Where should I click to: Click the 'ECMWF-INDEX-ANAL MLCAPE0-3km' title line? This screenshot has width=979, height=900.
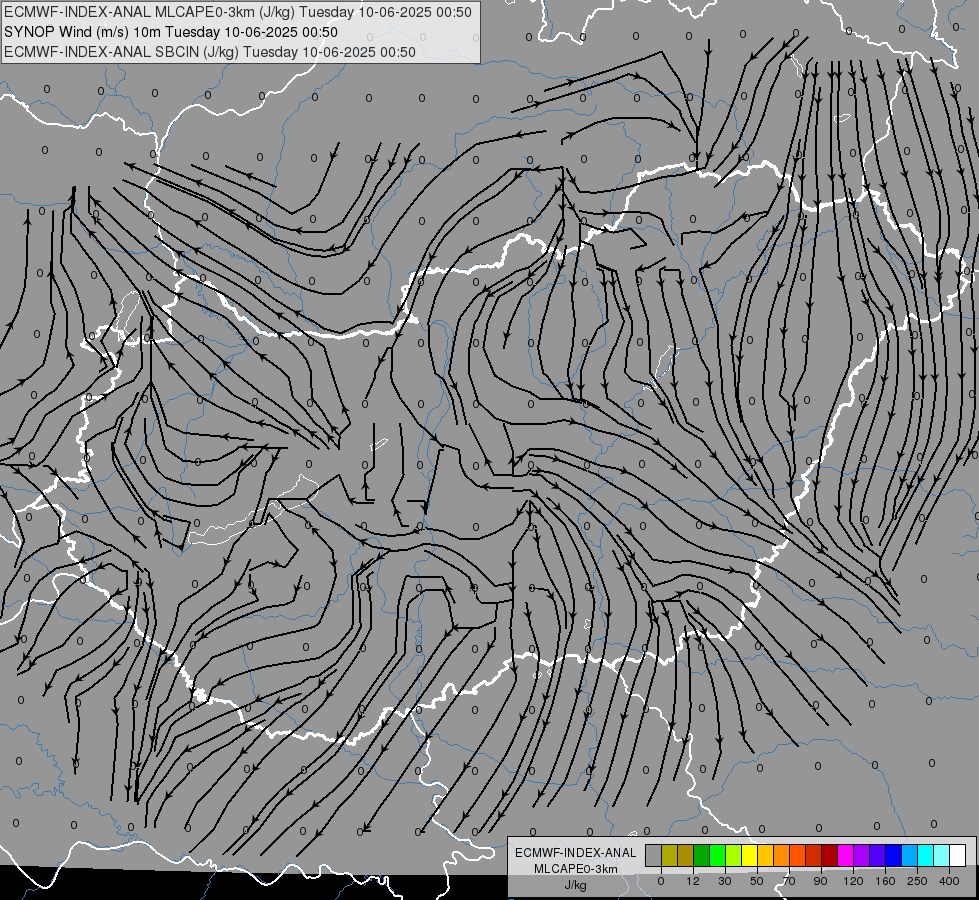(238, 12)
